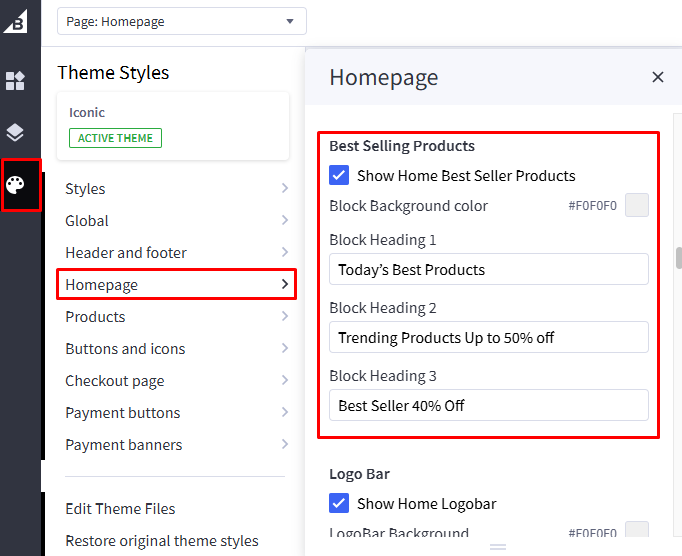682x556 pixels.
Task: Select the Theme Styles palette icon
Action: pyautogui.click(x=16, y=184)
